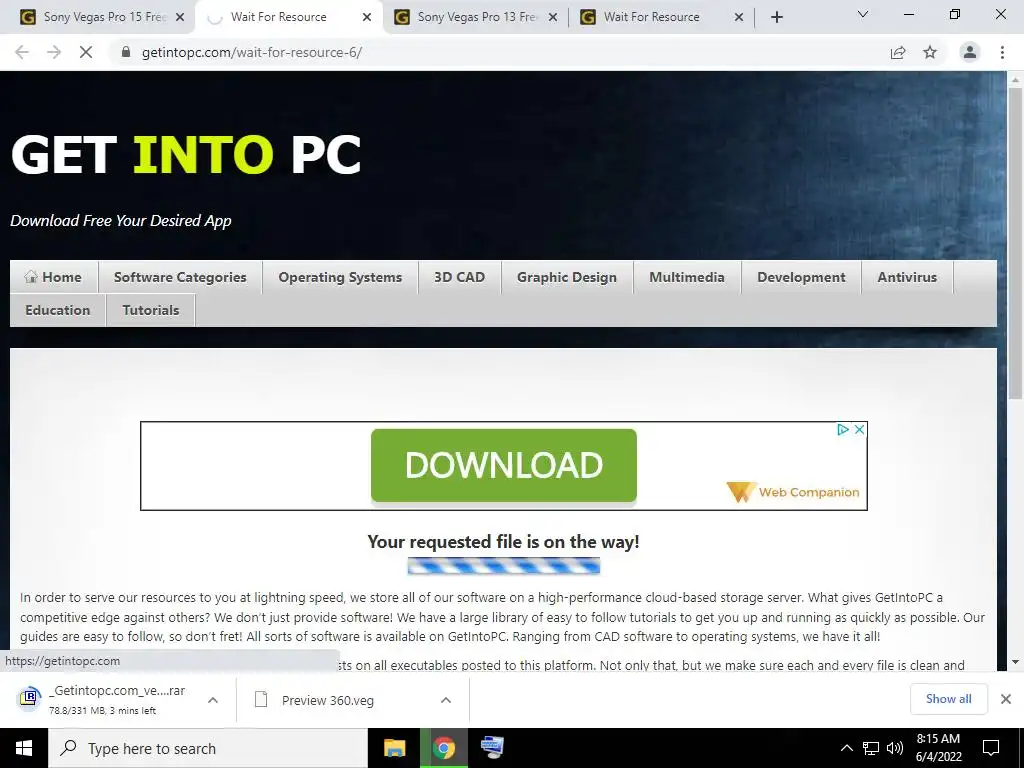
Task: Click the scrollbar down arrow
Action: click(1015, 662)
